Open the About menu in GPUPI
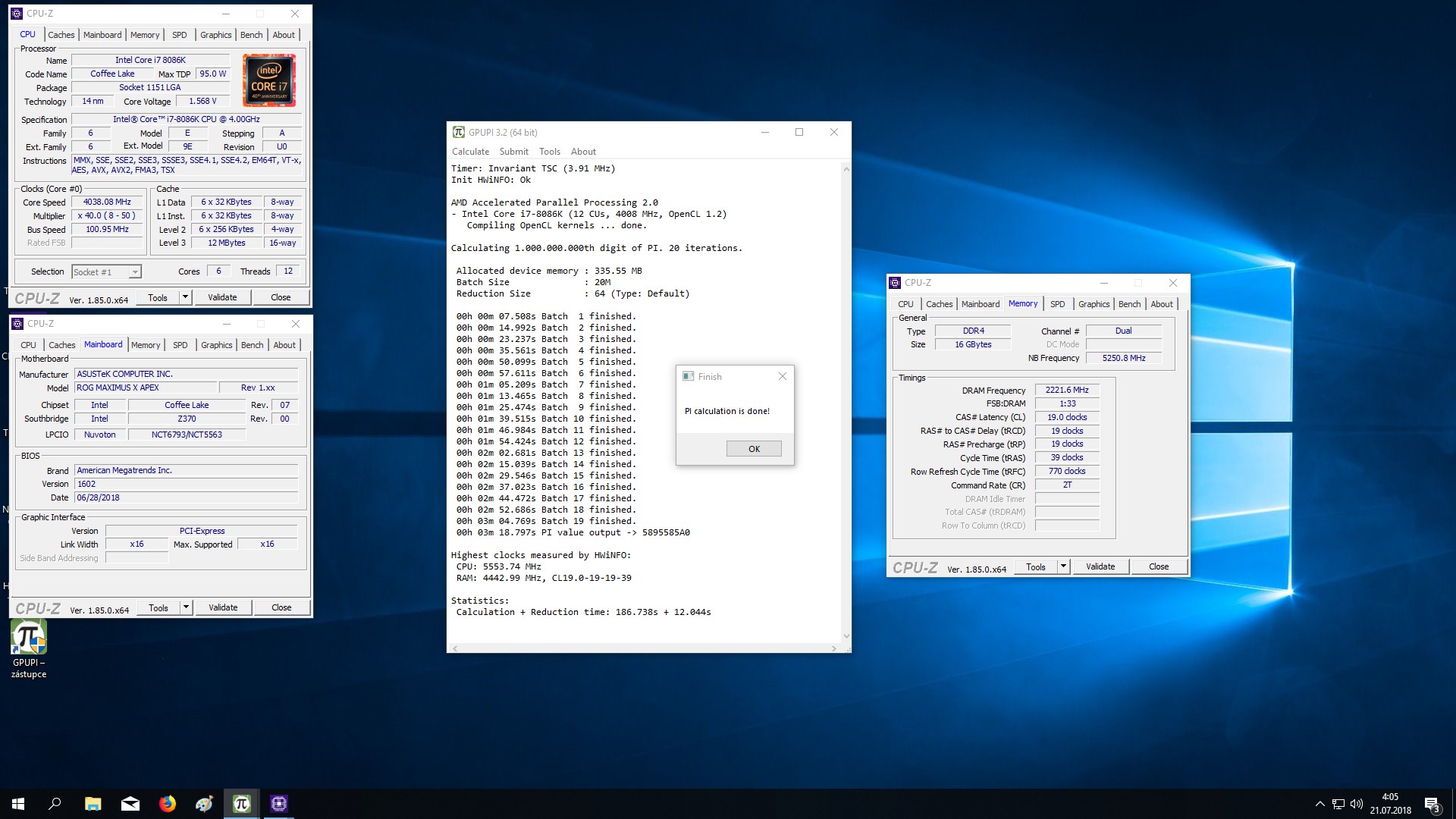Screen dimensions: 1456x819 583,152
